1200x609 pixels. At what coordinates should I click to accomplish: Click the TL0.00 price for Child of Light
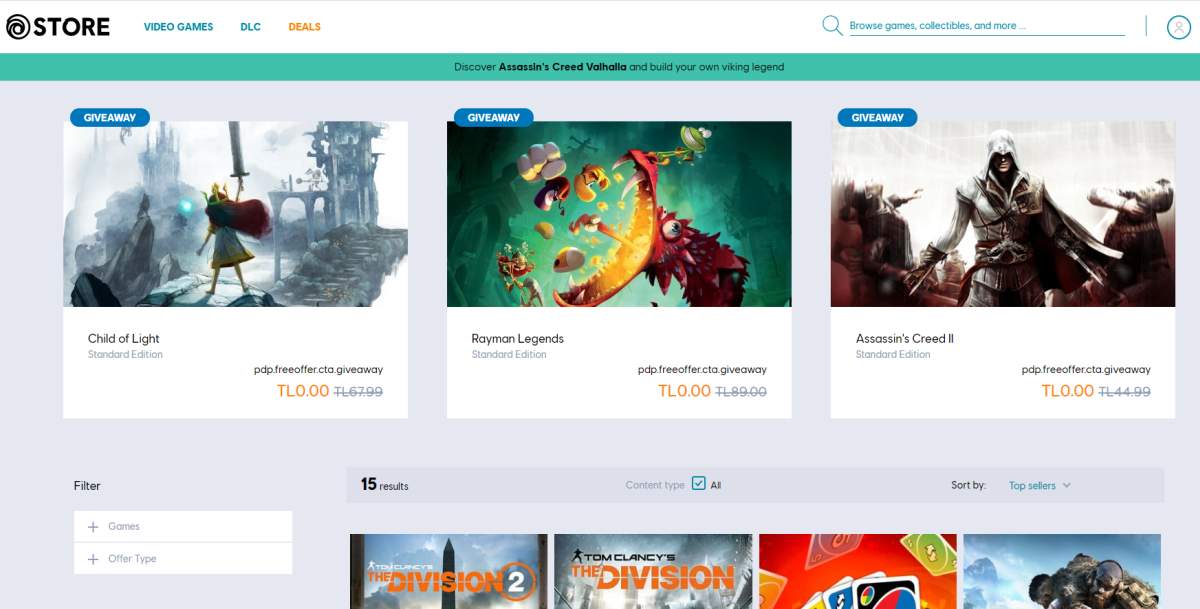303,391
